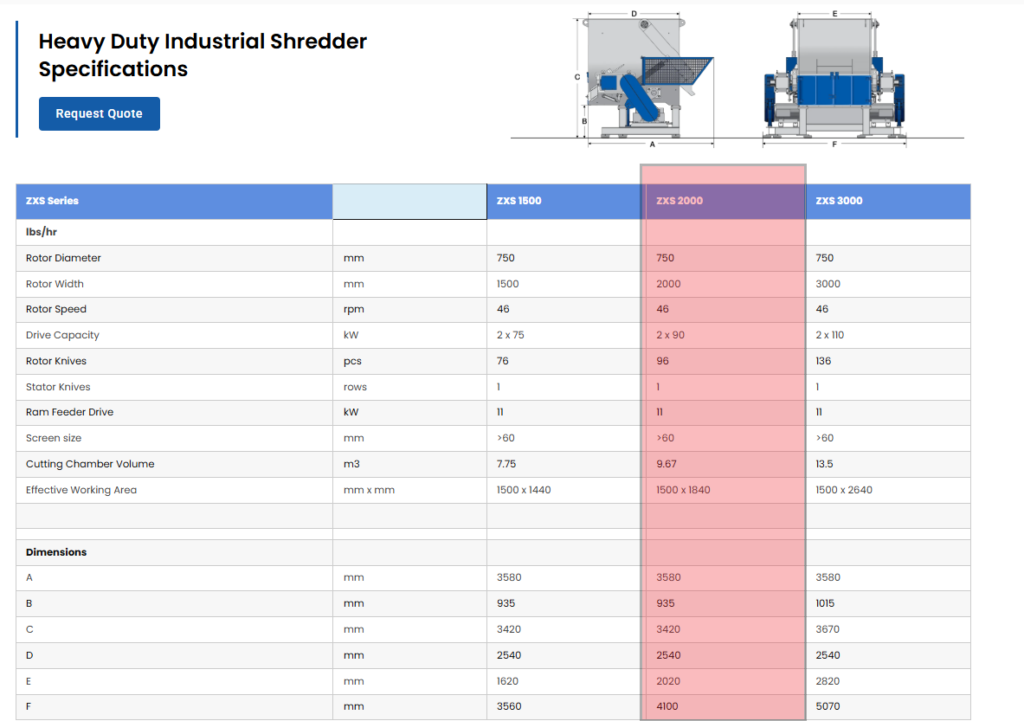Click the page heading Heavy Duty Industrial Shredder
This screenshot has height=721, width=1024.
(x=202, y=42)
